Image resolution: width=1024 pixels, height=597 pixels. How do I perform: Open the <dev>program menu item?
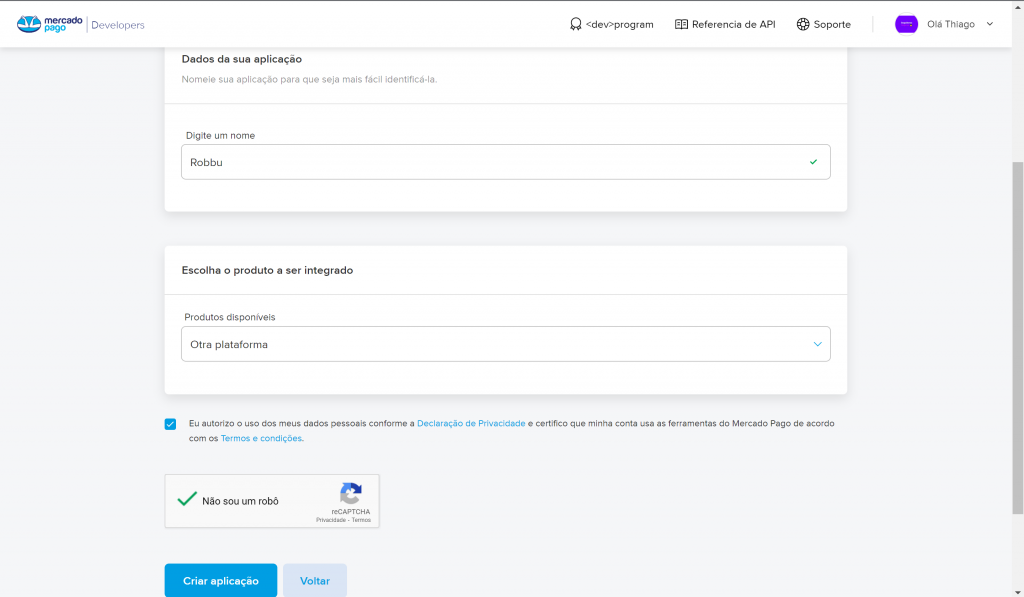tap(619, 24)
